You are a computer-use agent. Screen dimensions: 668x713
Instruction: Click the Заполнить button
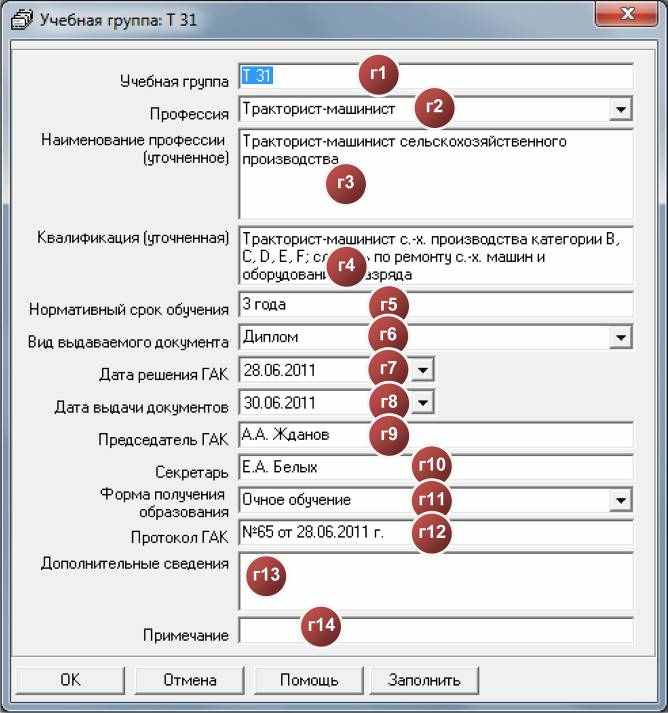point(424,680)
